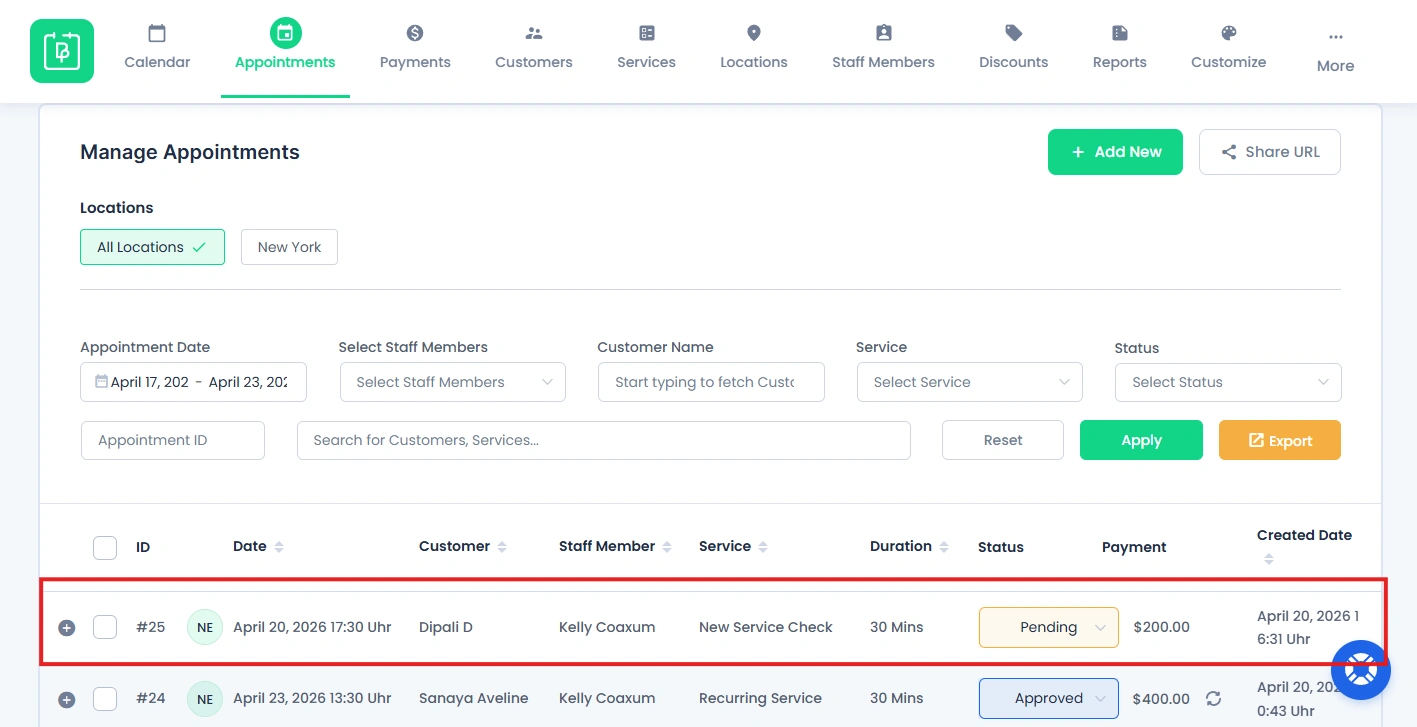
Task: Open Reports document icon
Action: click(x=1120, y=33)
